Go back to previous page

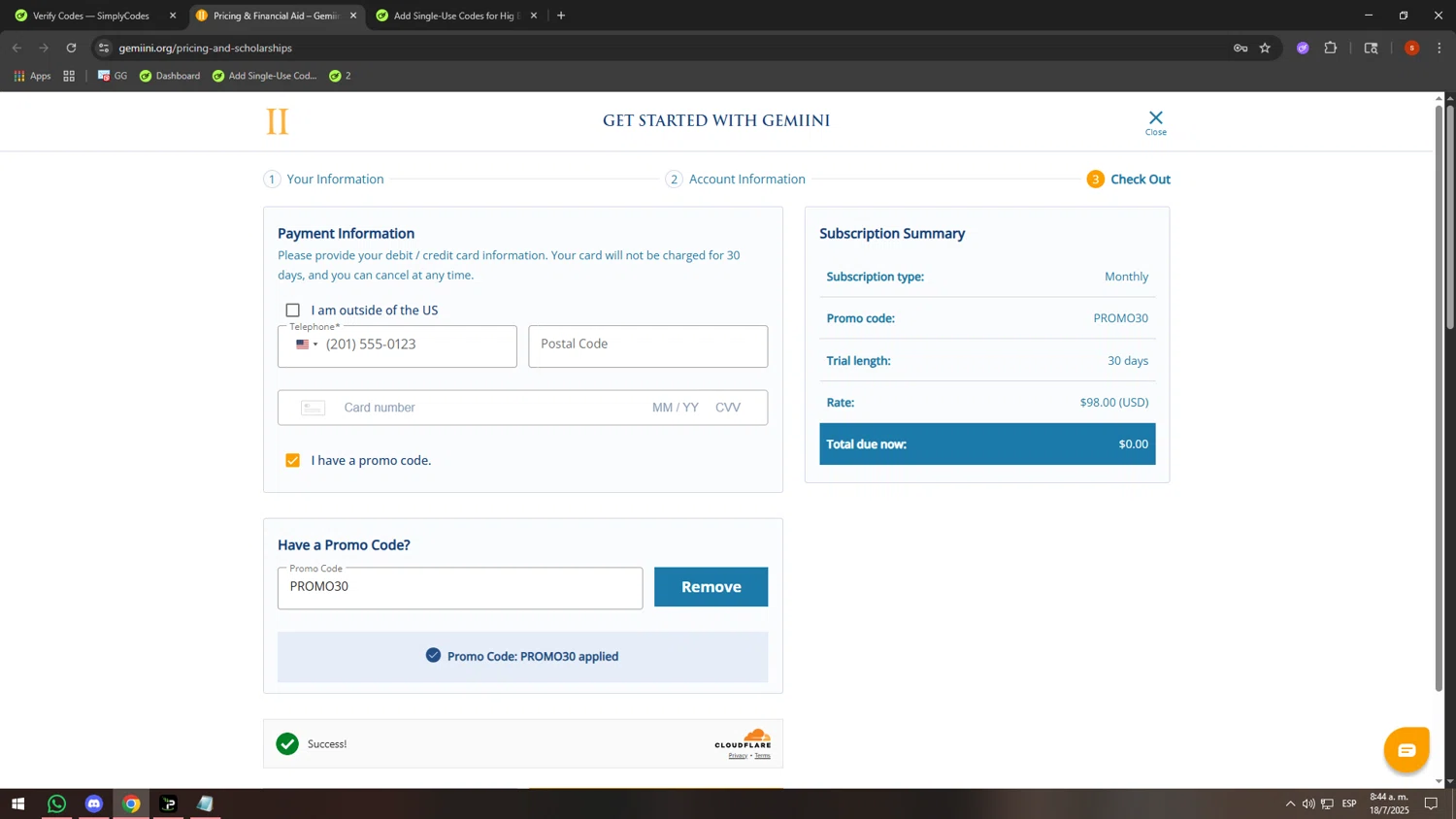pos(17,48)
